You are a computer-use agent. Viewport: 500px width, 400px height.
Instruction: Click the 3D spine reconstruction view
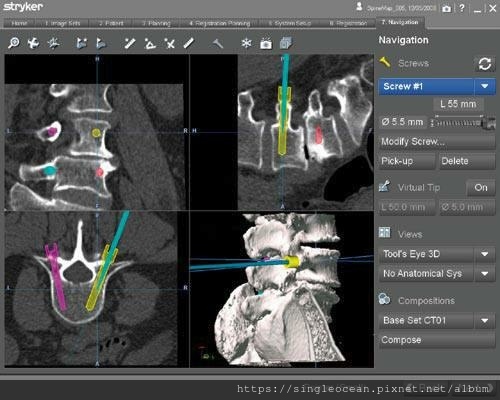tap(282, 289)
